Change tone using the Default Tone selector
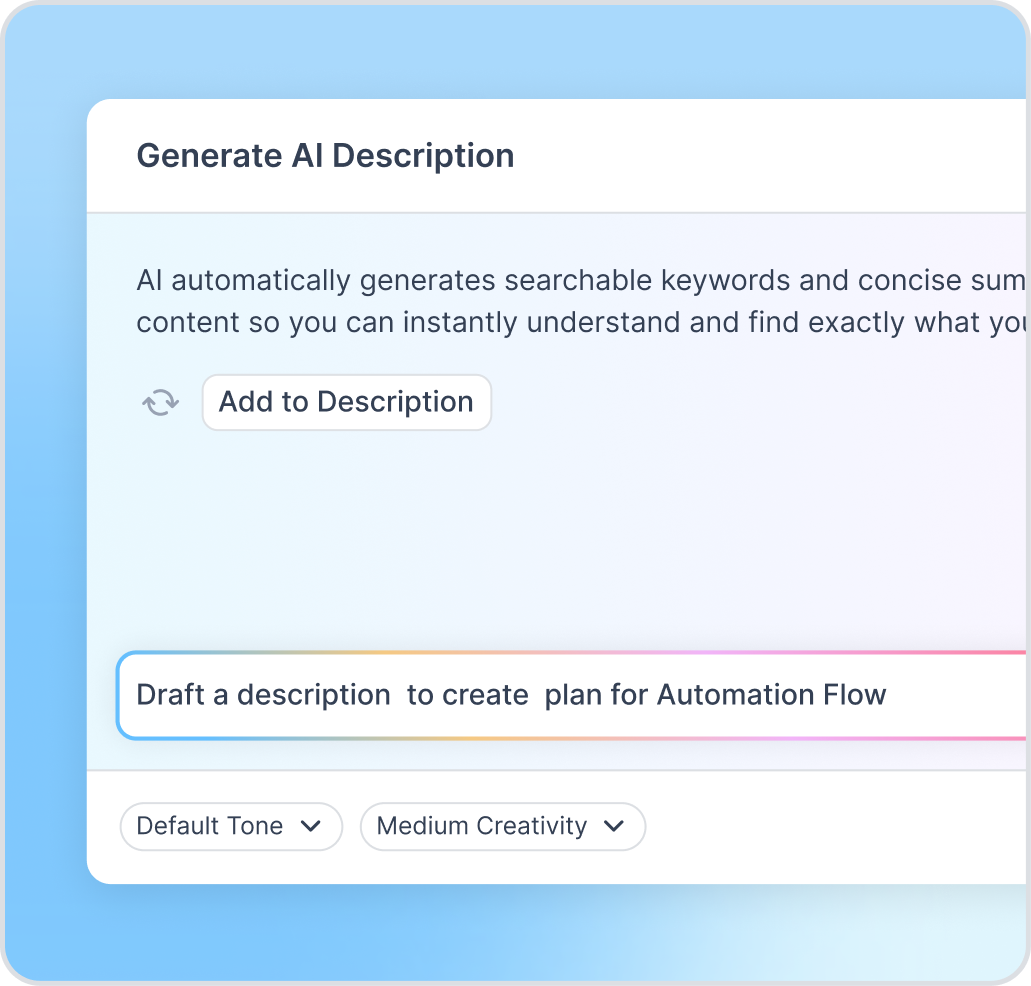 click(231, 826)
